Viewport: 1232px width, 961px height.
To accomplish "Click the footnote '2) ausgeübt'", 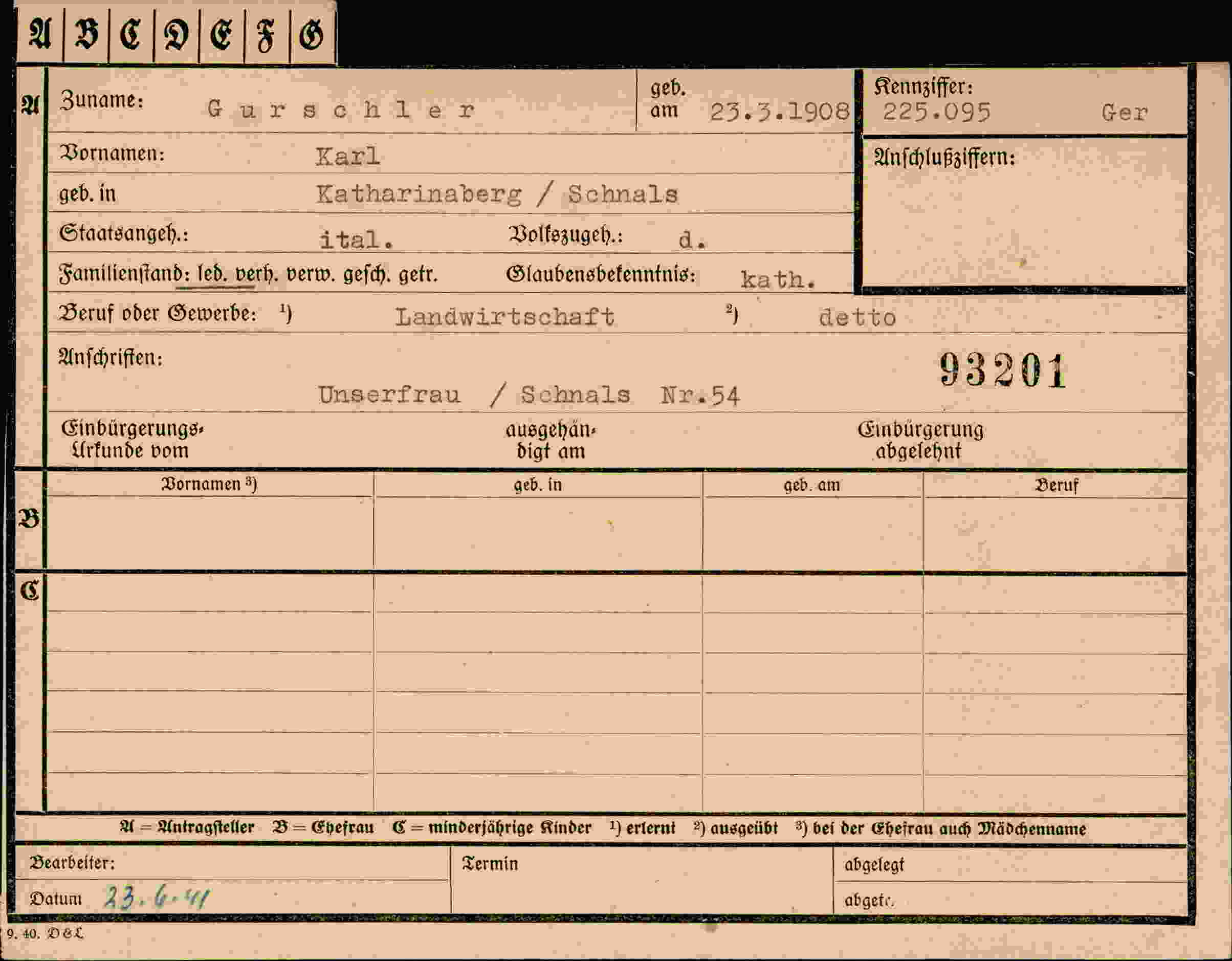I will click(736, 828).
